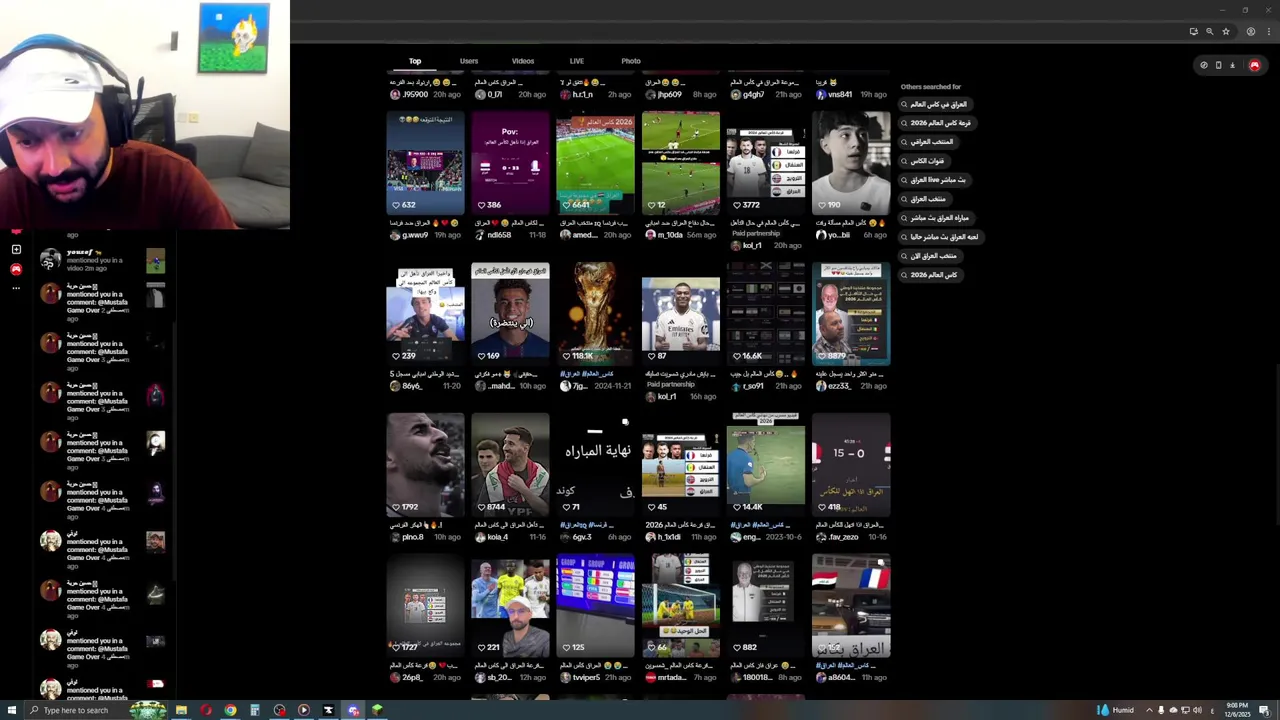Open the Chrome profile icon
Screen dimensions: 1280x720
click(1251, 31)
